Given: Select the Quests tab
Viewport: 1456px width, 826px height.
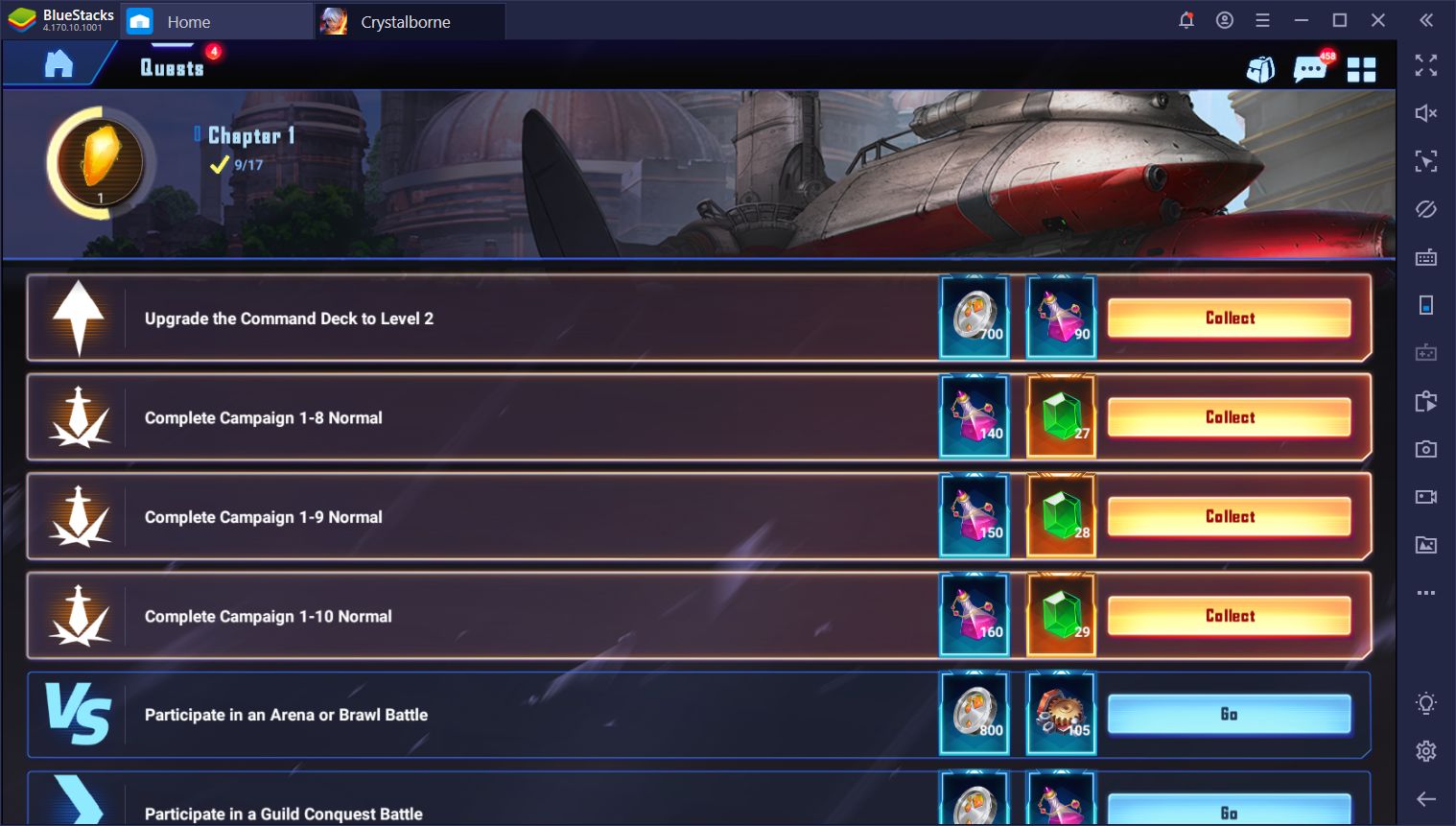Looking at the screenshot, I should [173, 67].
